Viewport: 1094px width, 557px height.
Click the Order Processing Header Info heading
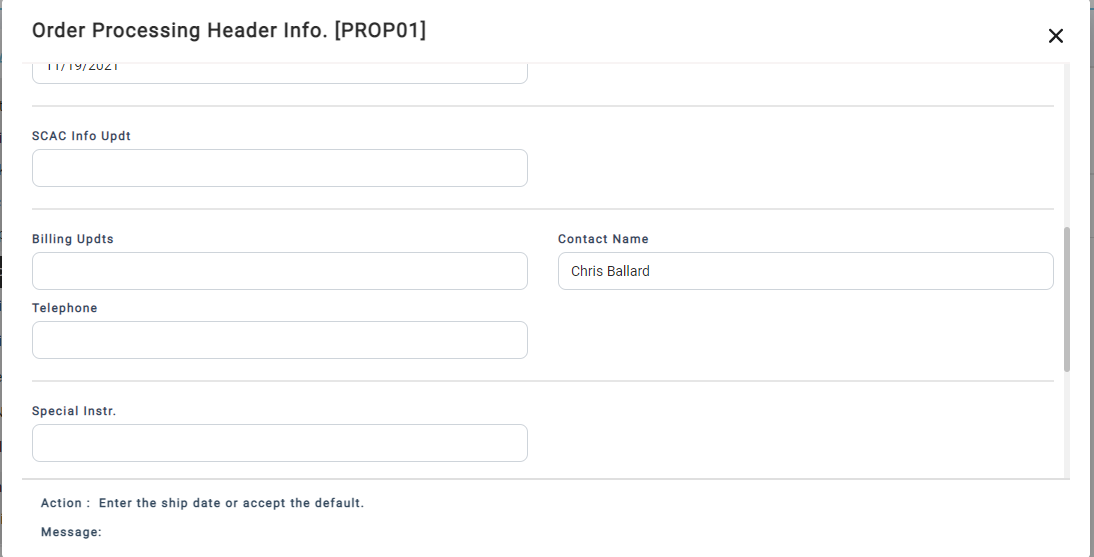coord(180,31)
